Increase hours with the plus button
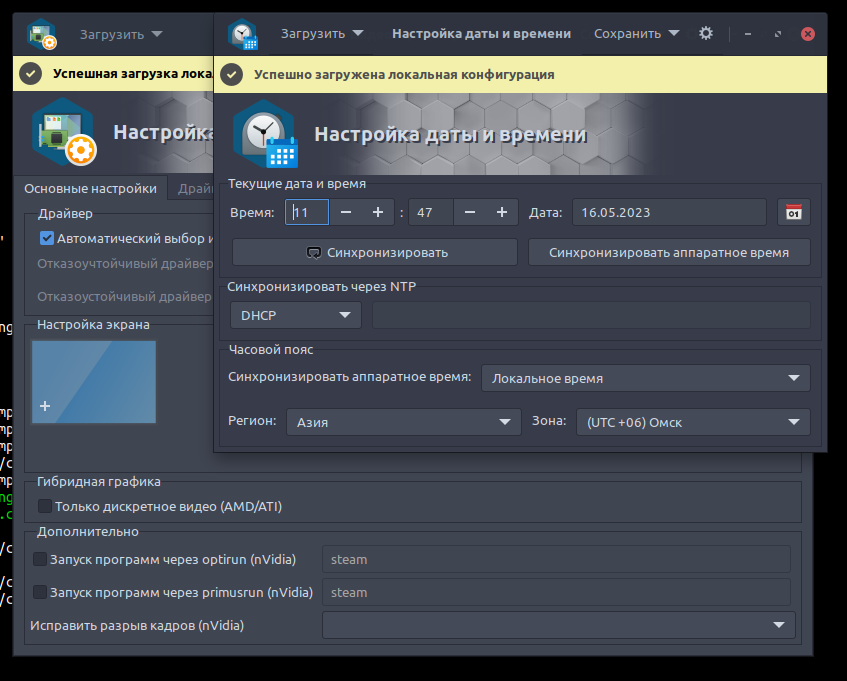The image size is (847, 681). tap(378, 212)
